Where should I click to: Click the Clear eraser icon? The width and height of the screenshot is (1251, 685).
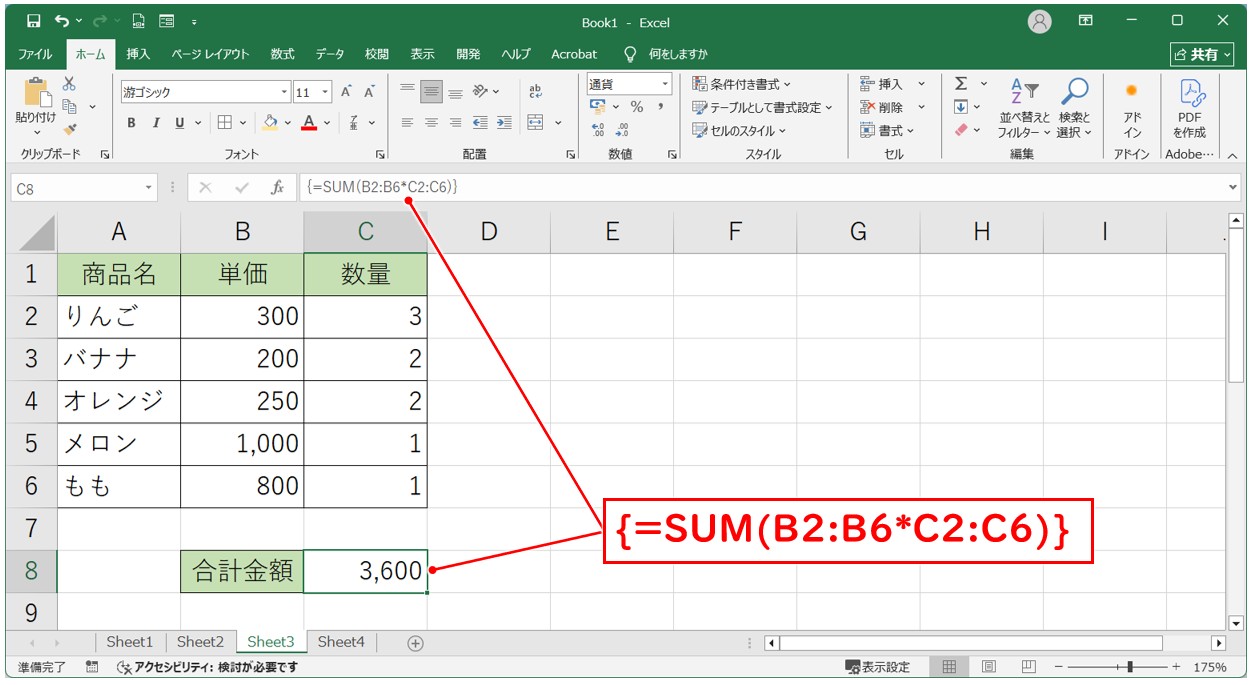click(x=961, y=130)
